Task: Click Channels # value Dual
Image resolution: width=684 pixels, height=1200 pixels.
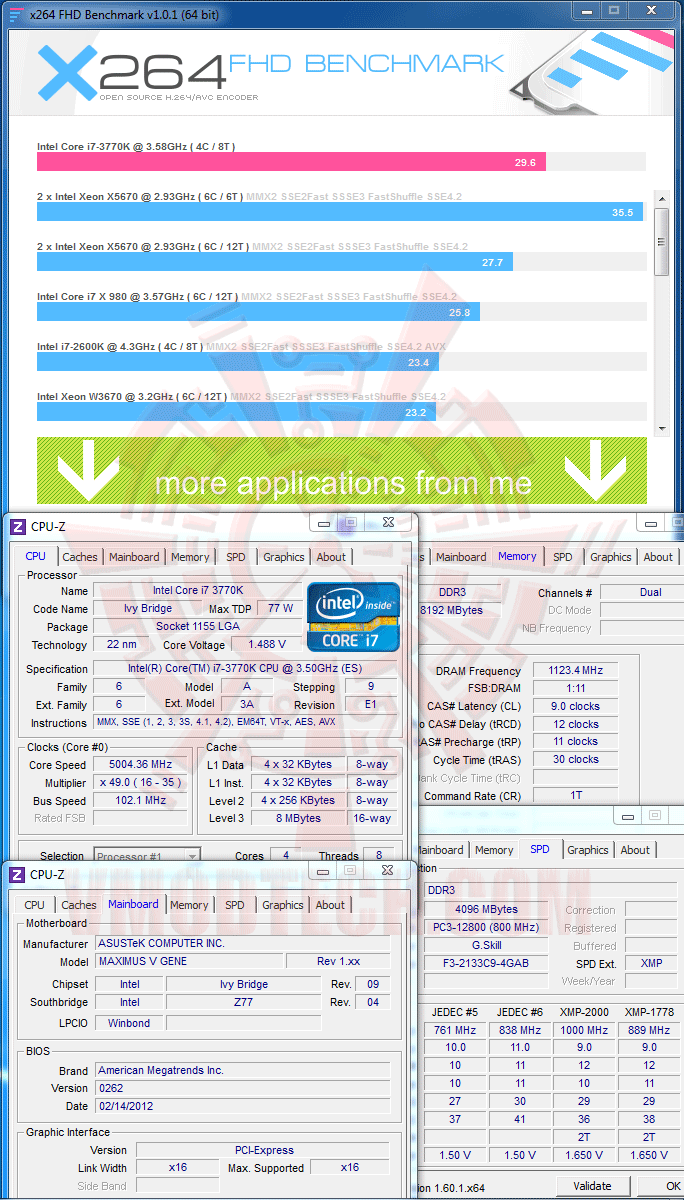Action: pyautogui.click(x=650, y=592)
